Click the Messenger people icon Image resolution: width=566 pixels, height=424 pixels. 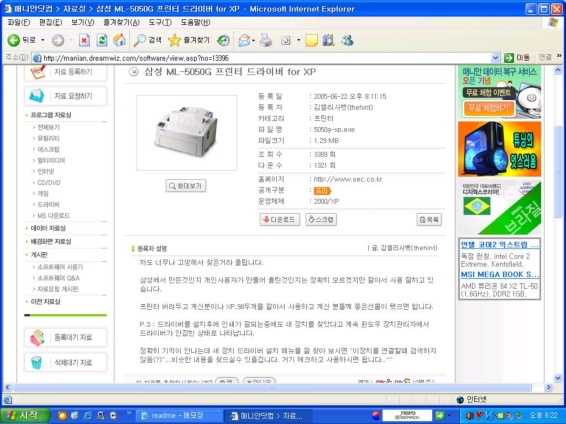pyautogui.click(x=348, y=40)
